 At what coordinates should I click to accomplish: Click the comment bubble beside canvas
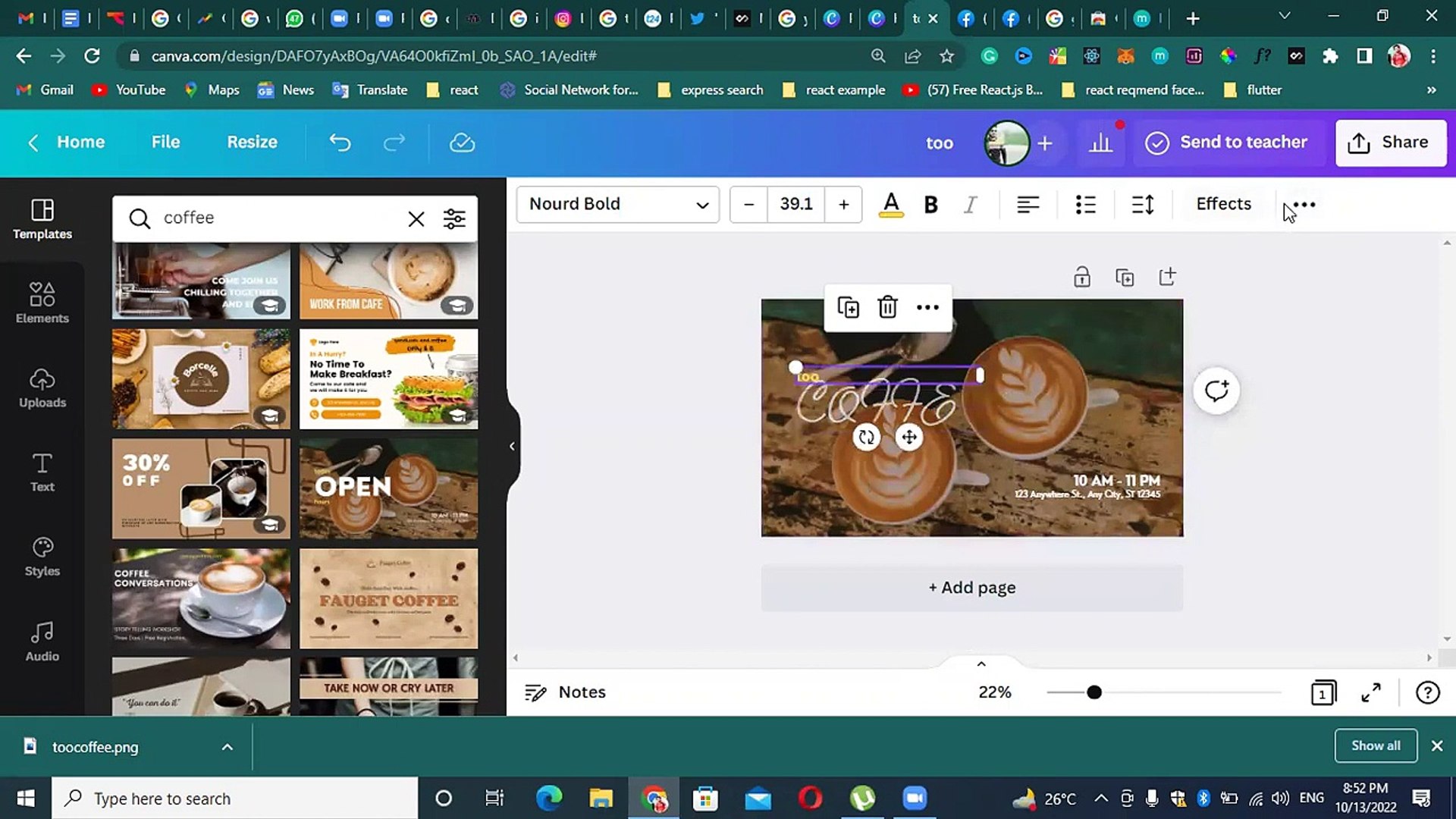[1216, 391]
